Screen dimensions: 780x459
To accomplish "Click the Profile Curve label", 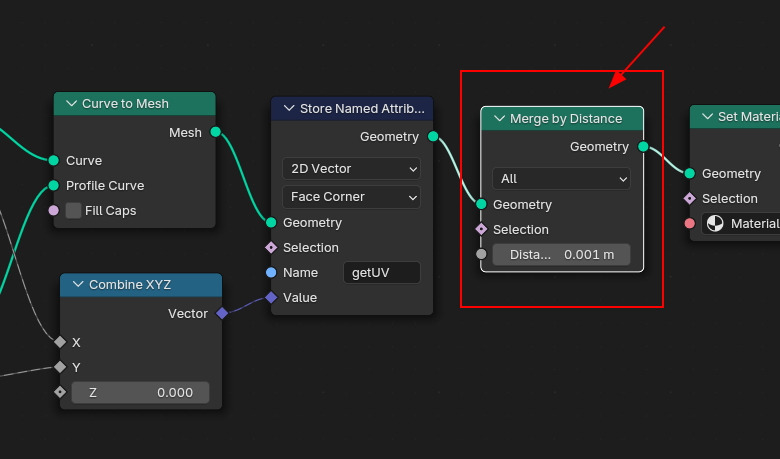I will coord(105,185).
